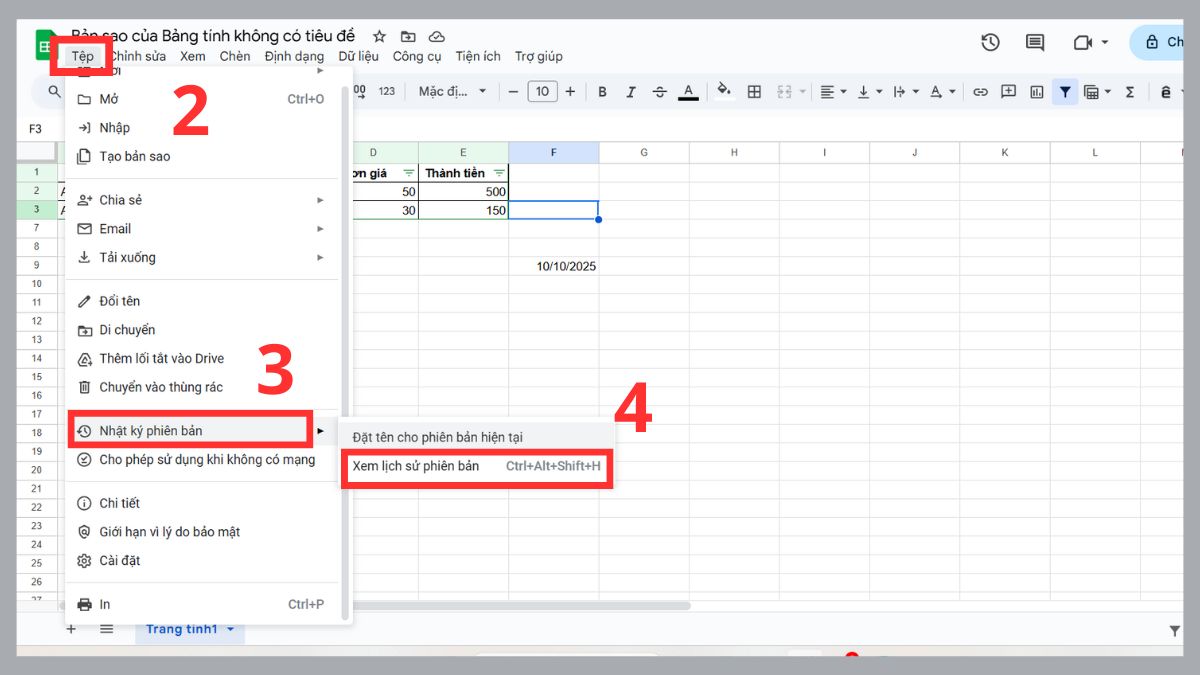The width and height of the screenshot is (1200, 675).
Task: Insert a chart from the toolbar
Action: pyautogui.click(x=1037, y=92)
